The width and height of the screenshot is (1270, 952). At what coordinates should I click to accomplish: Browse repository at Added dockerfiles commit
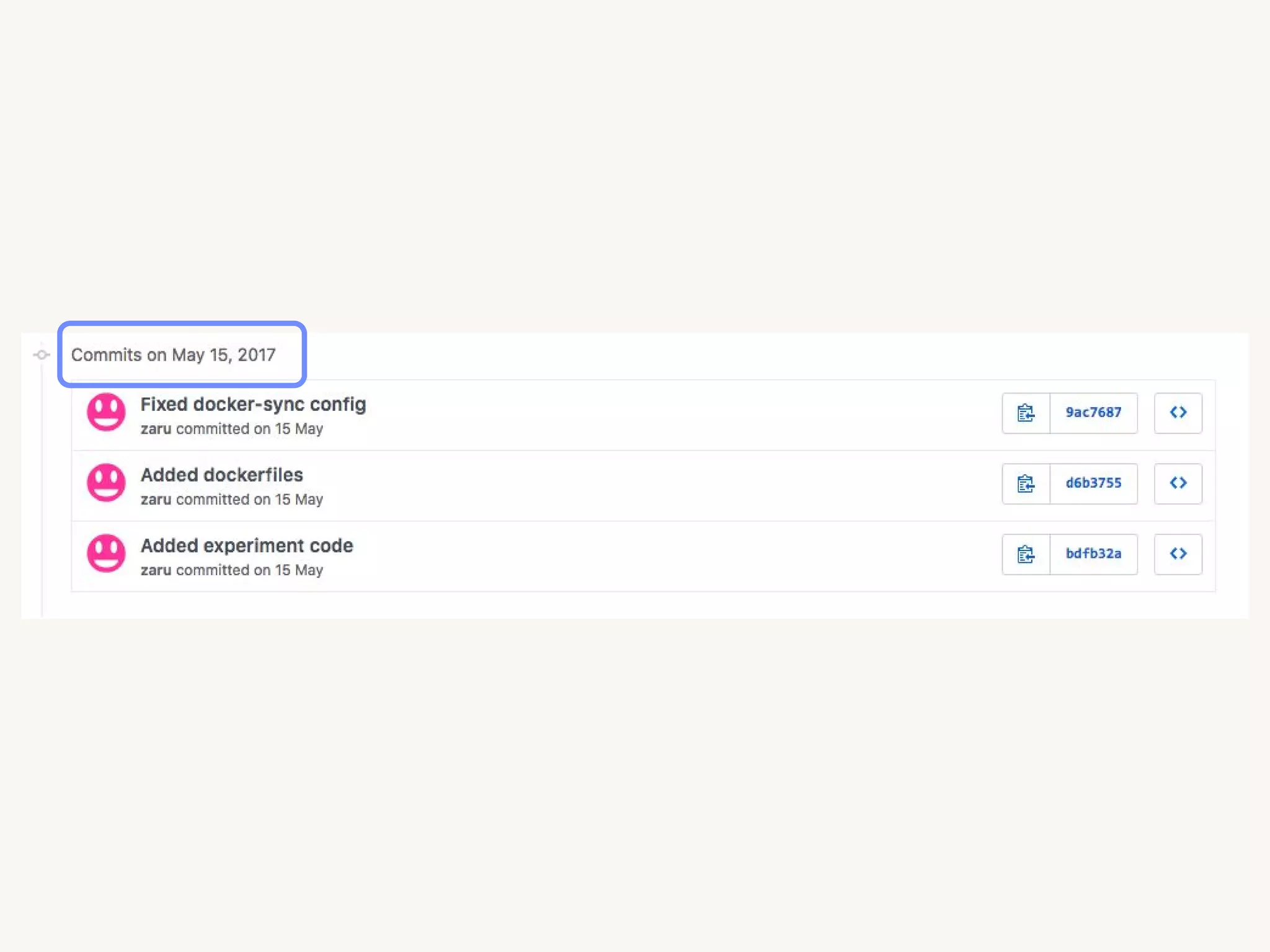tap(1178, 483)
